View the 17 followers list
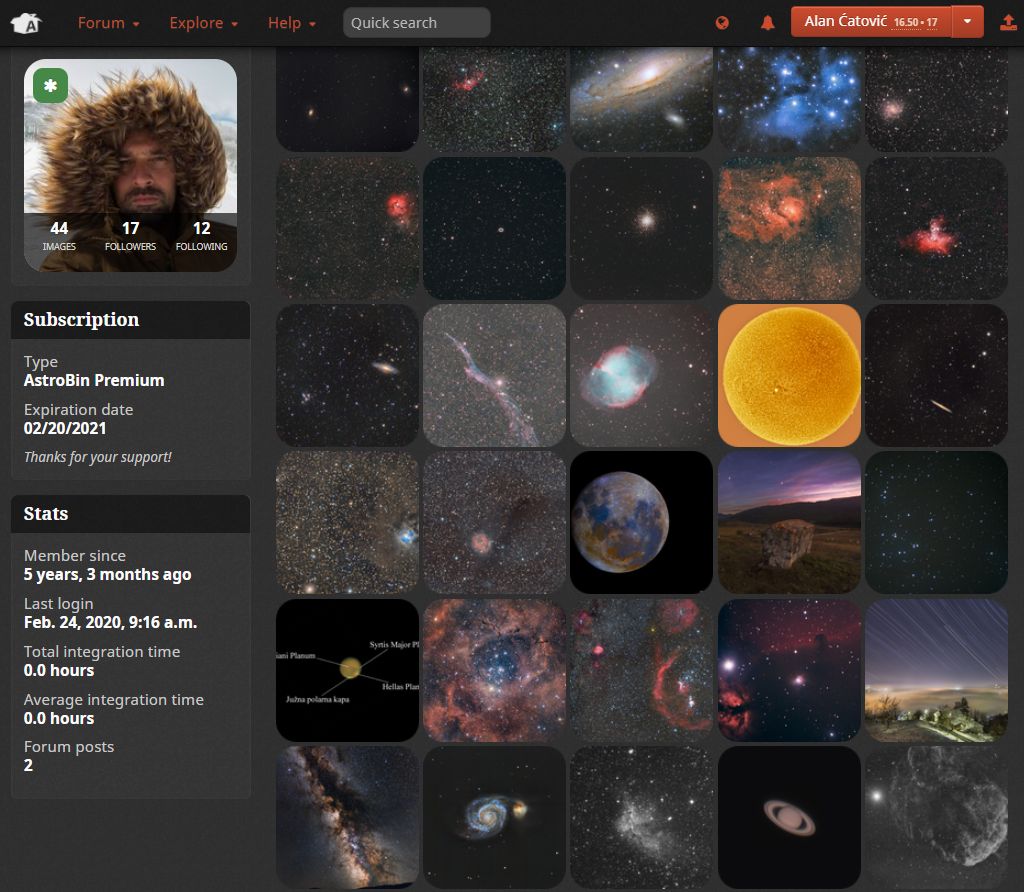The height and width of the screenshot is (892, 1024). (130, 236)
